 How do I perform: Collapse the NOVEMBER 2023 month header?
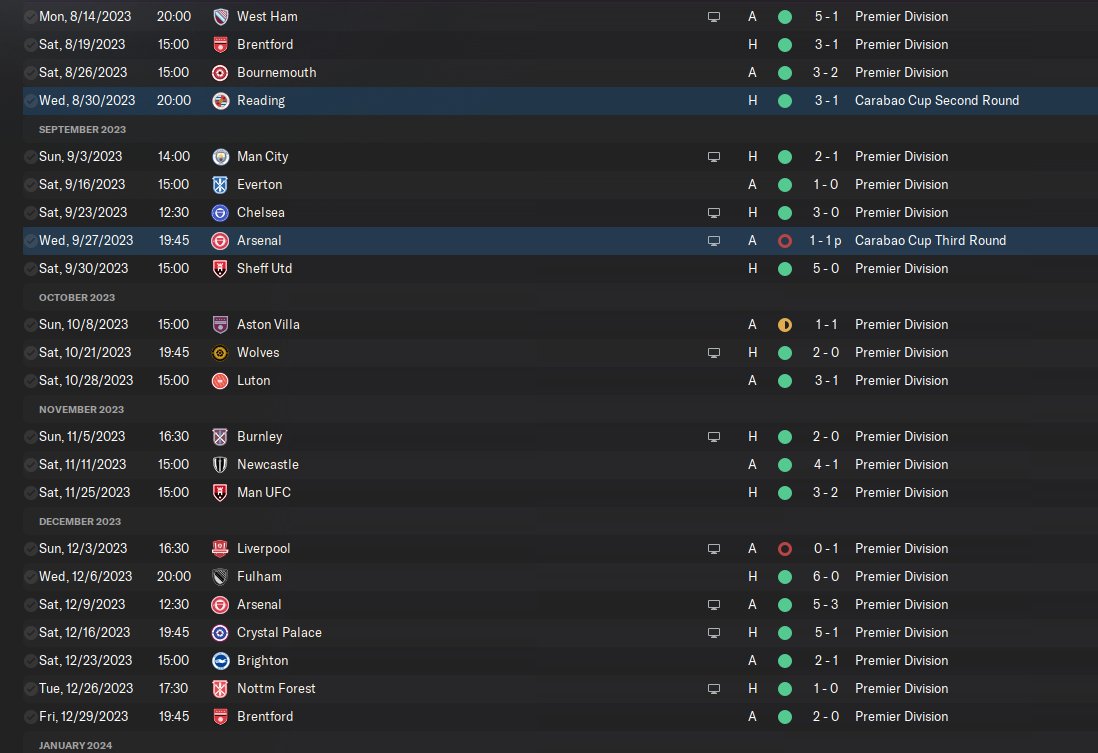[x=81, y=410]
